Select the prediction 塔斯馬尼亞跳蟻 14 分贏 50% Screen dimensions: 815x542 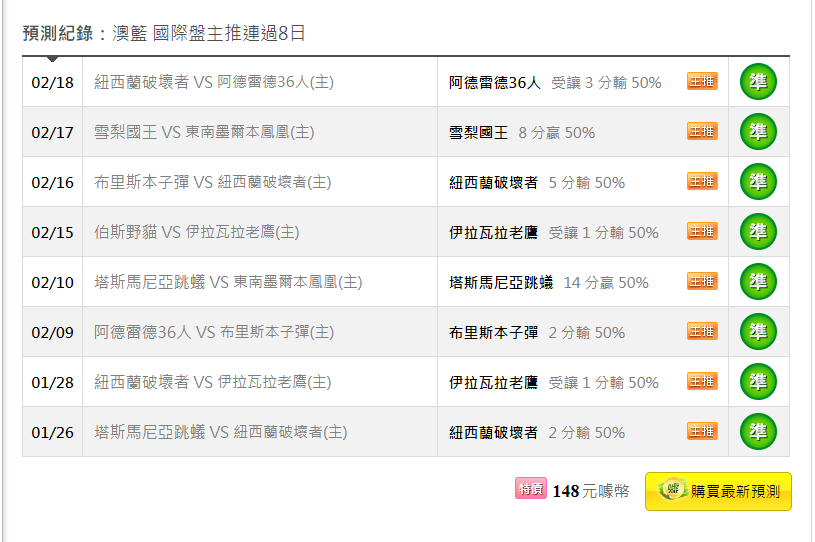coord(548,283)
